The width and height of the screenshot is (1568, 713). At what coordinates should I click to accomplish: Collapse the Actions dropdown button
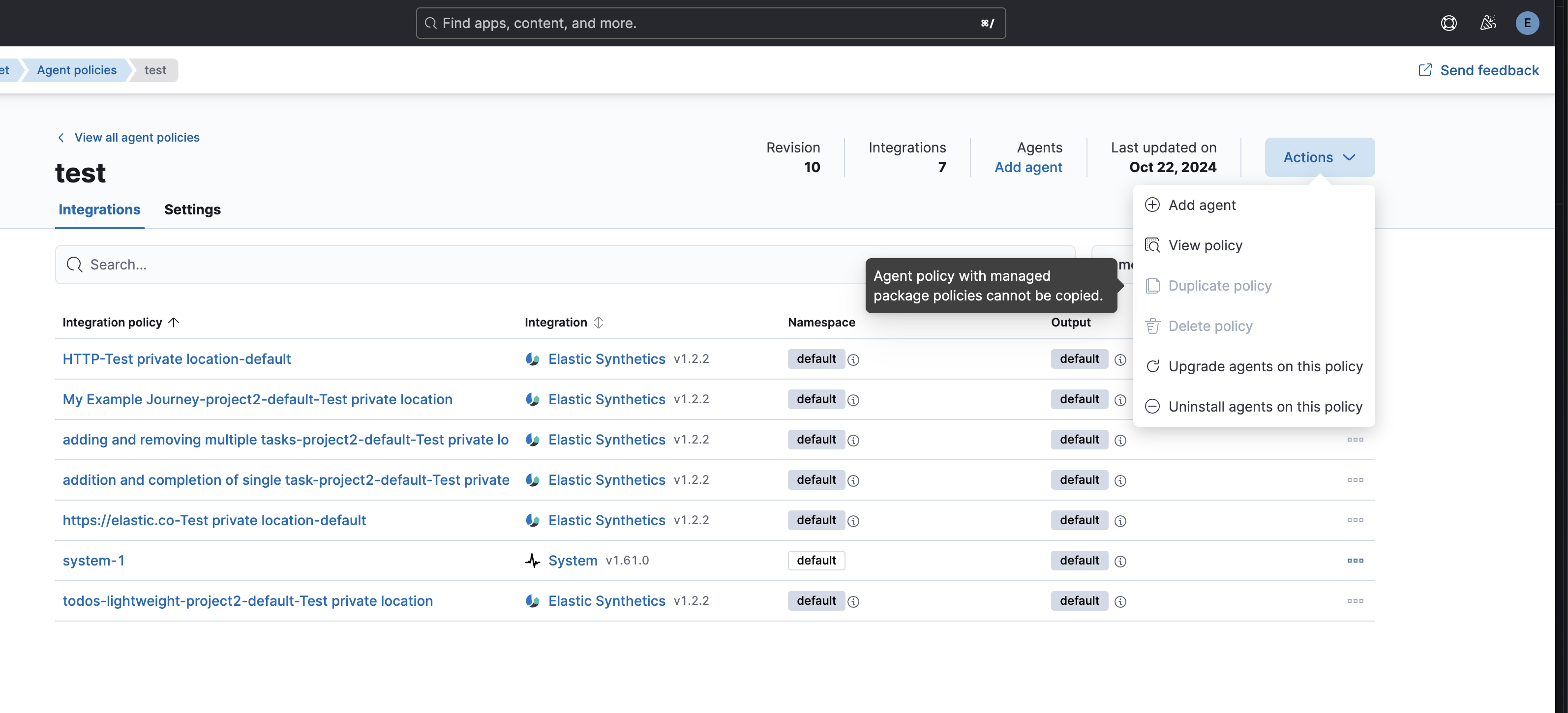point(1319,157)
